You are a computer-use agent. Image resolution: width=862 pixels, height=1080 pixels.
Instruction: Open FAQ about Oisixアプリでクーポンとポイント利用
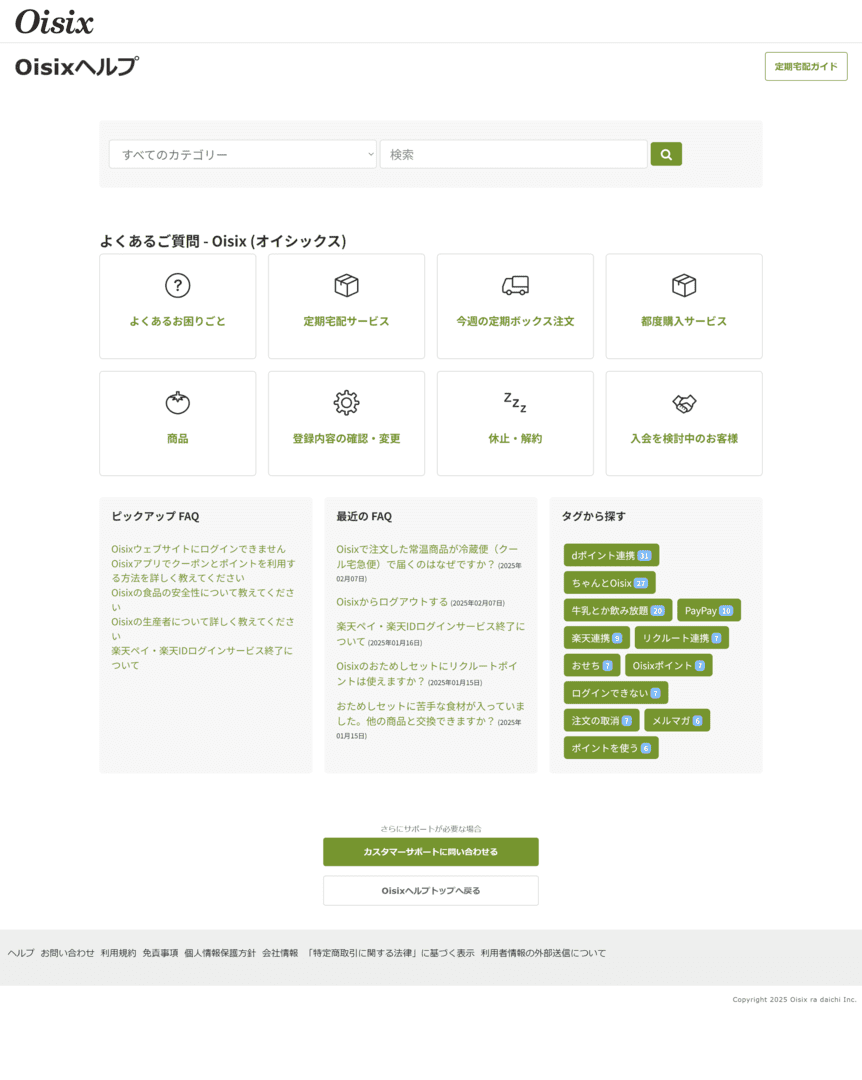point(204,570)
